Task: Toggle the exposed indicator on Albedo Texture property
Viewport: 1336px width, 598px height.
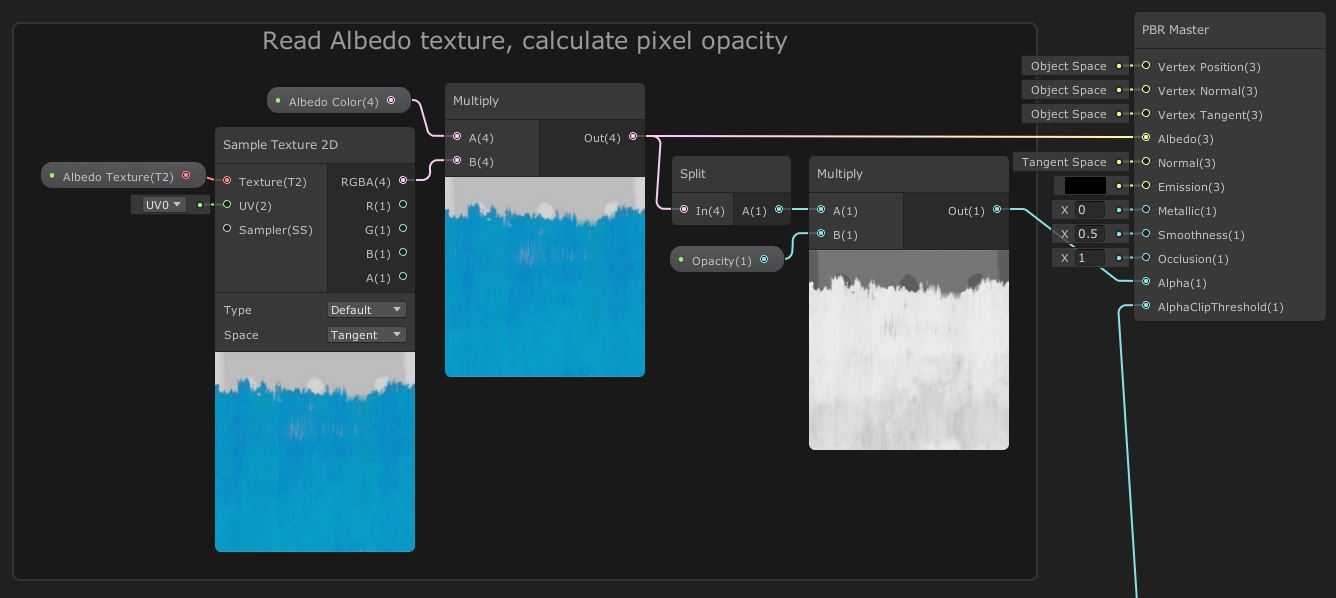Action: (x=52, y=174)
